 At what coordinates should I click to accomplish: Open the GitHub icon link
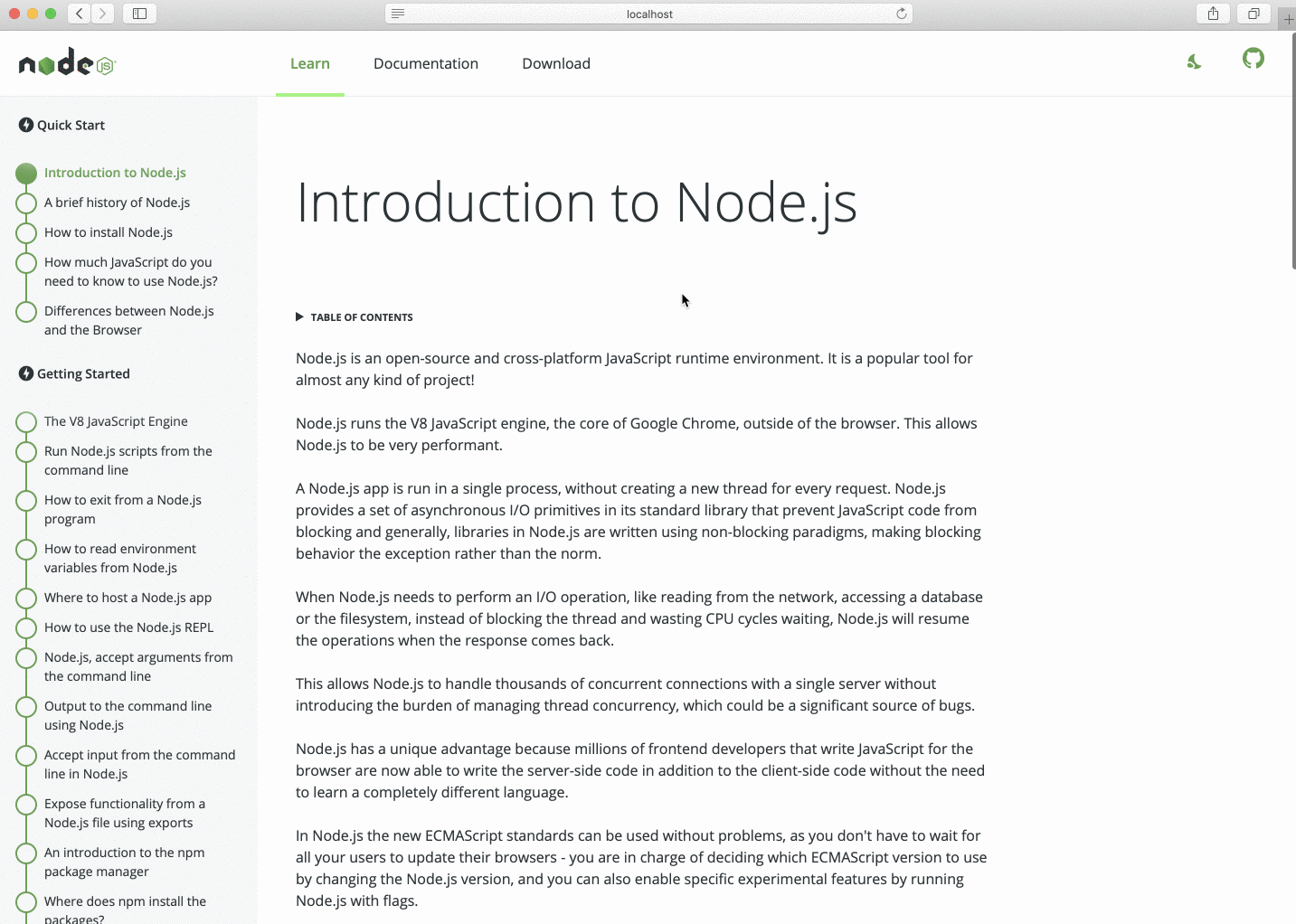click(1253, 60)
